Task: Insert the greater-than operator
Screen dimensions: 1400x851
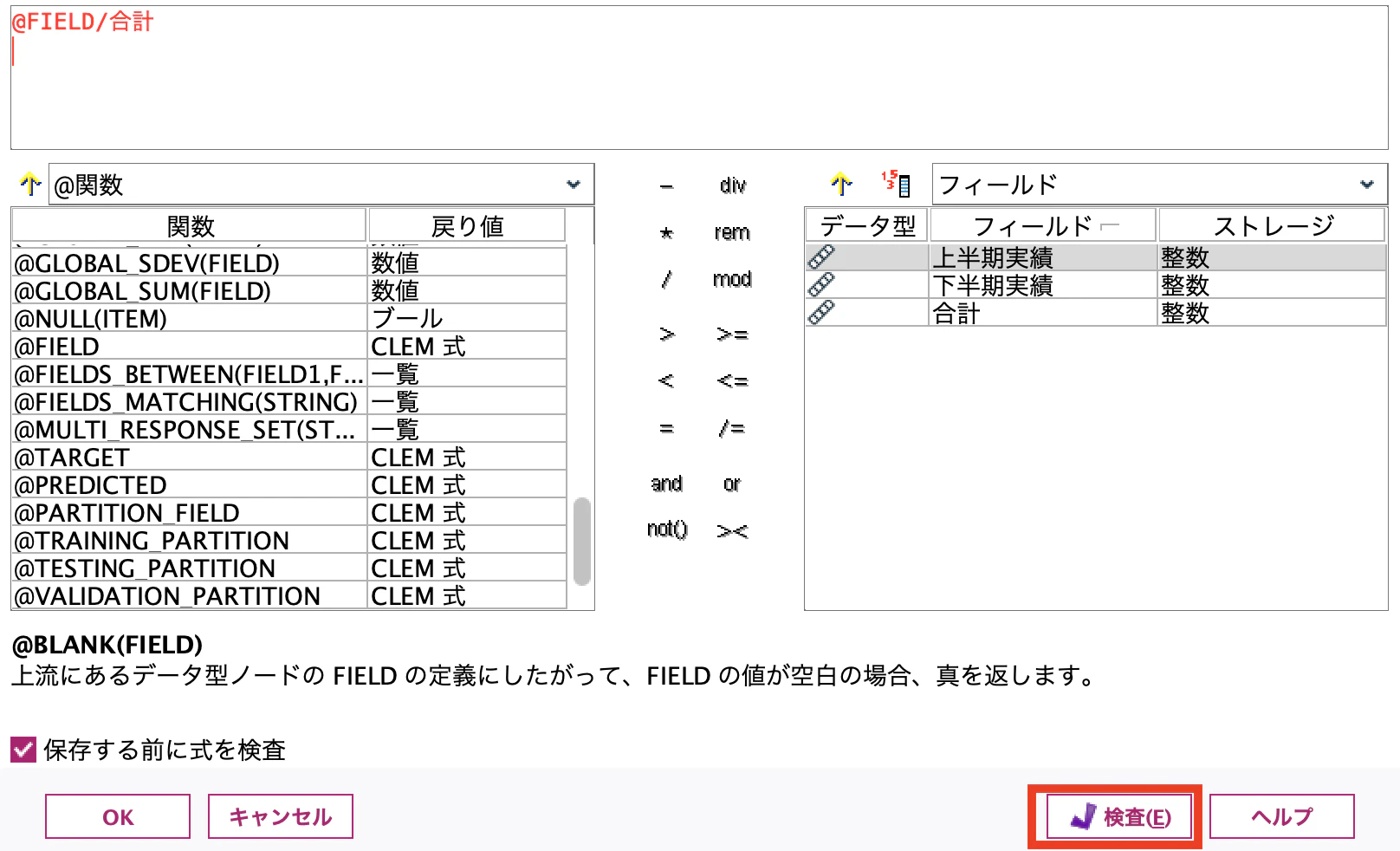Action: 666,334
